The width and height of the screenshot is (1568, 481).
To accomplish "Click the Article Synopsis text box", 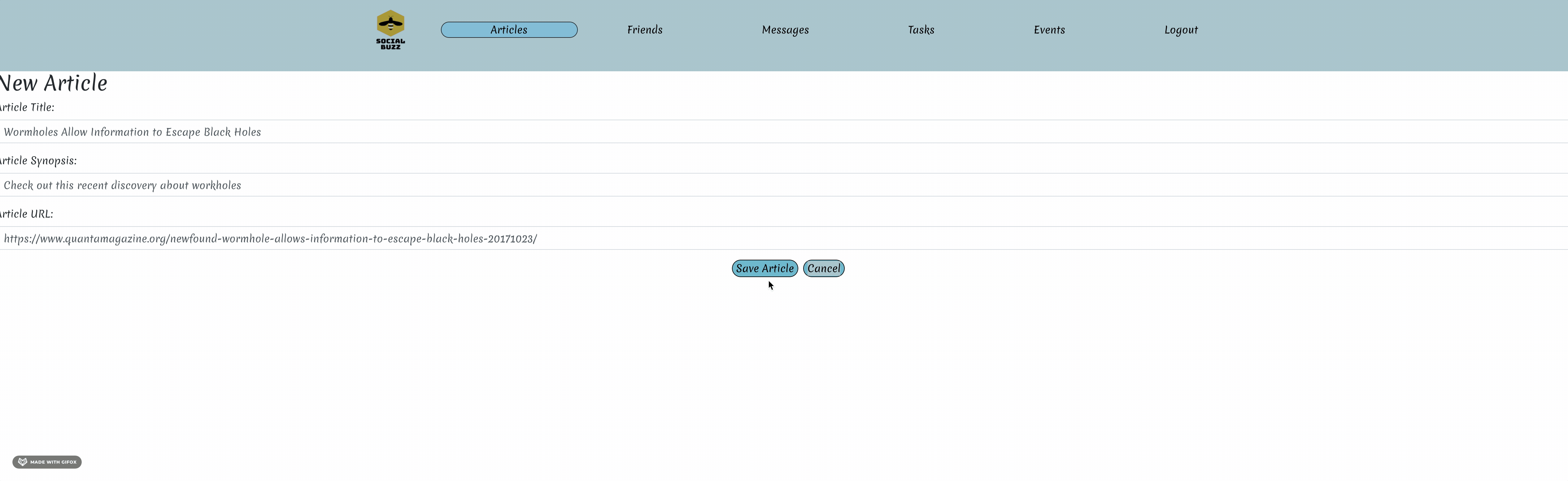I will click(x=365, y=185).
